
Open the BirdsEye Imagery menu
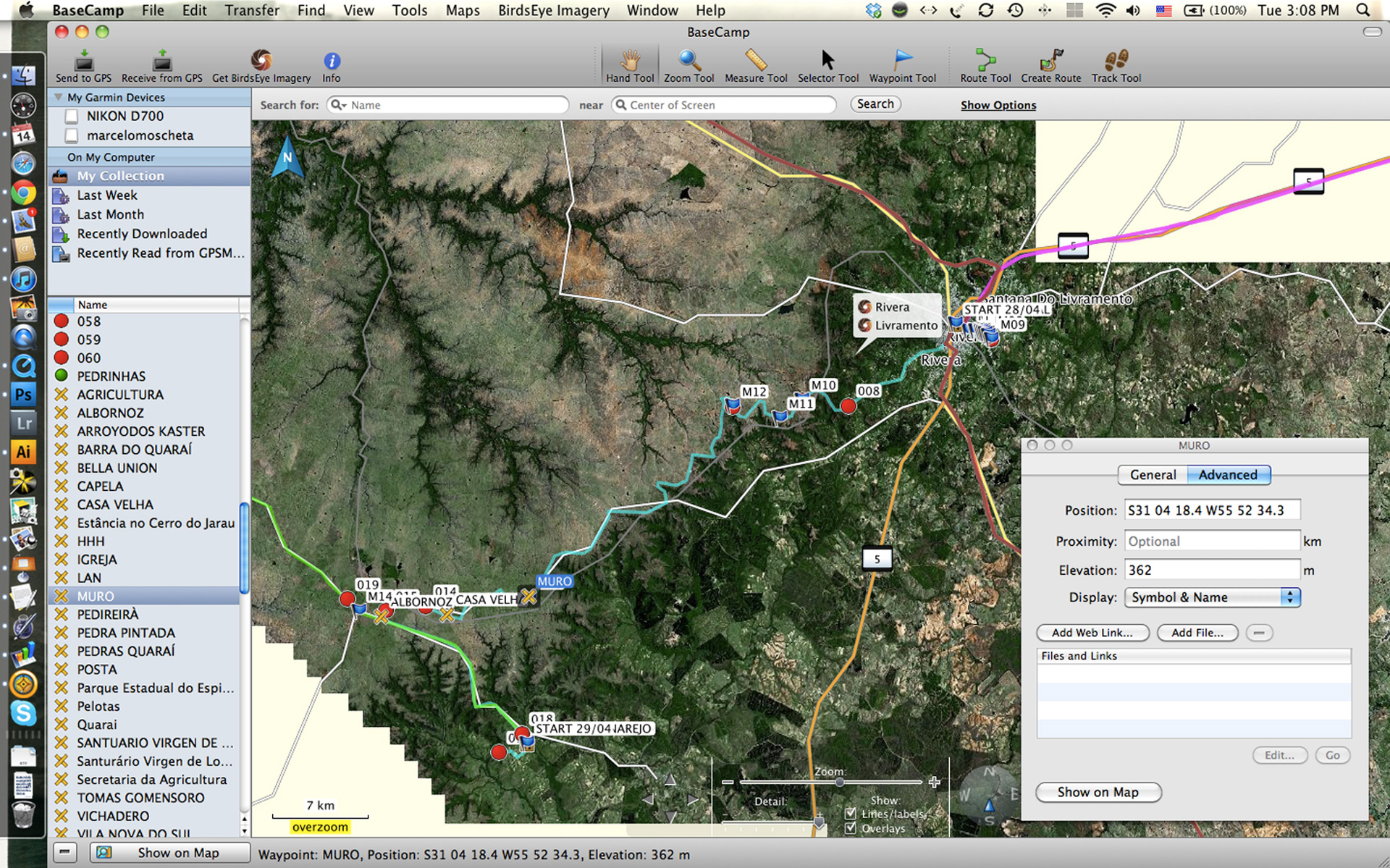coord(553,10)
